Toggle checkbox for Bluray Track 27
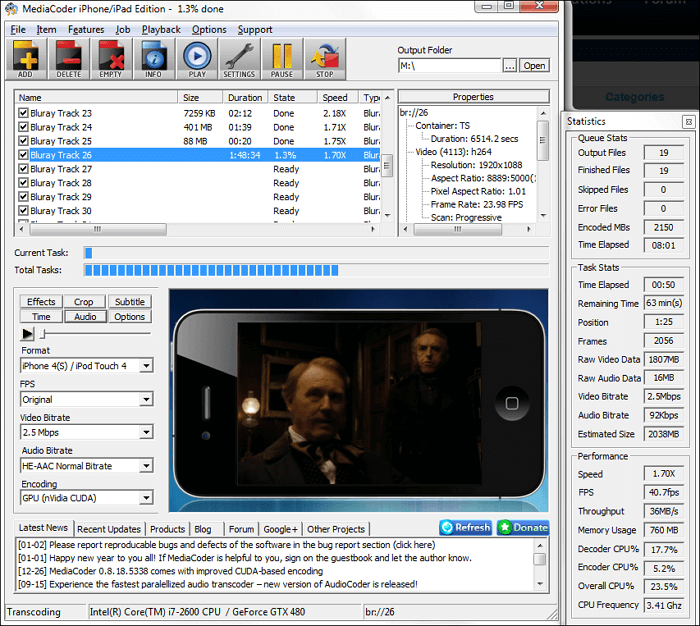 pyautogui.click(x=23, y=170)
